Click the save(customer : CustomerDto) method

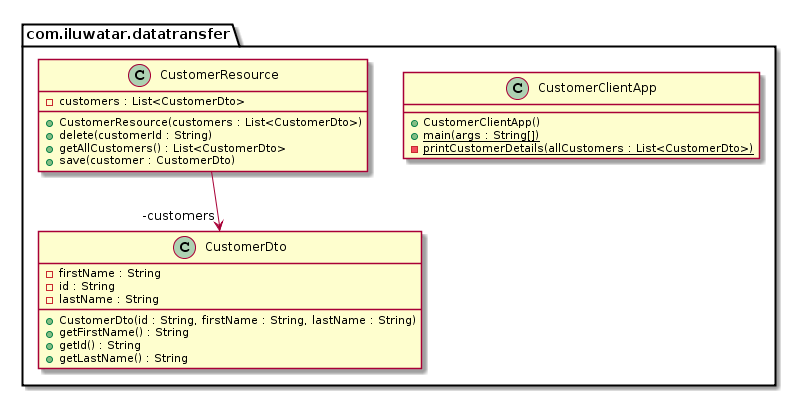tap(147, 160)
